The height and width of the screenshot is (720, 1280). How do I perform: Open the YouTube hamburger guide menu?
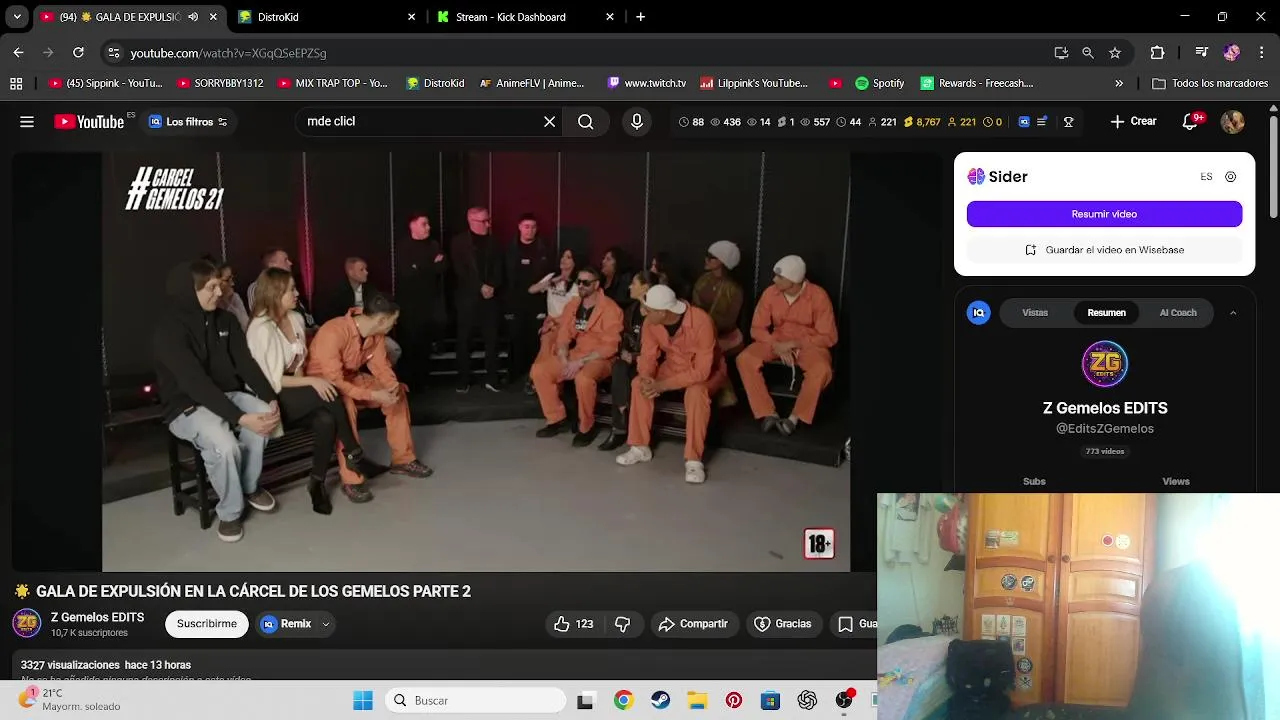point(27,122)
